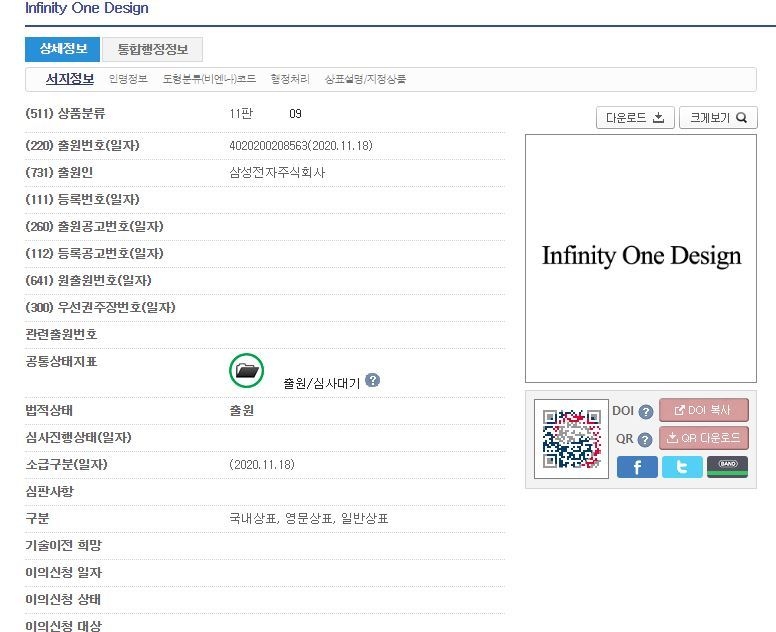The height and width of the screenshot is (632, 776).
Task: Click the 이의신청 일자 label
Action: (x=63, y=572)
